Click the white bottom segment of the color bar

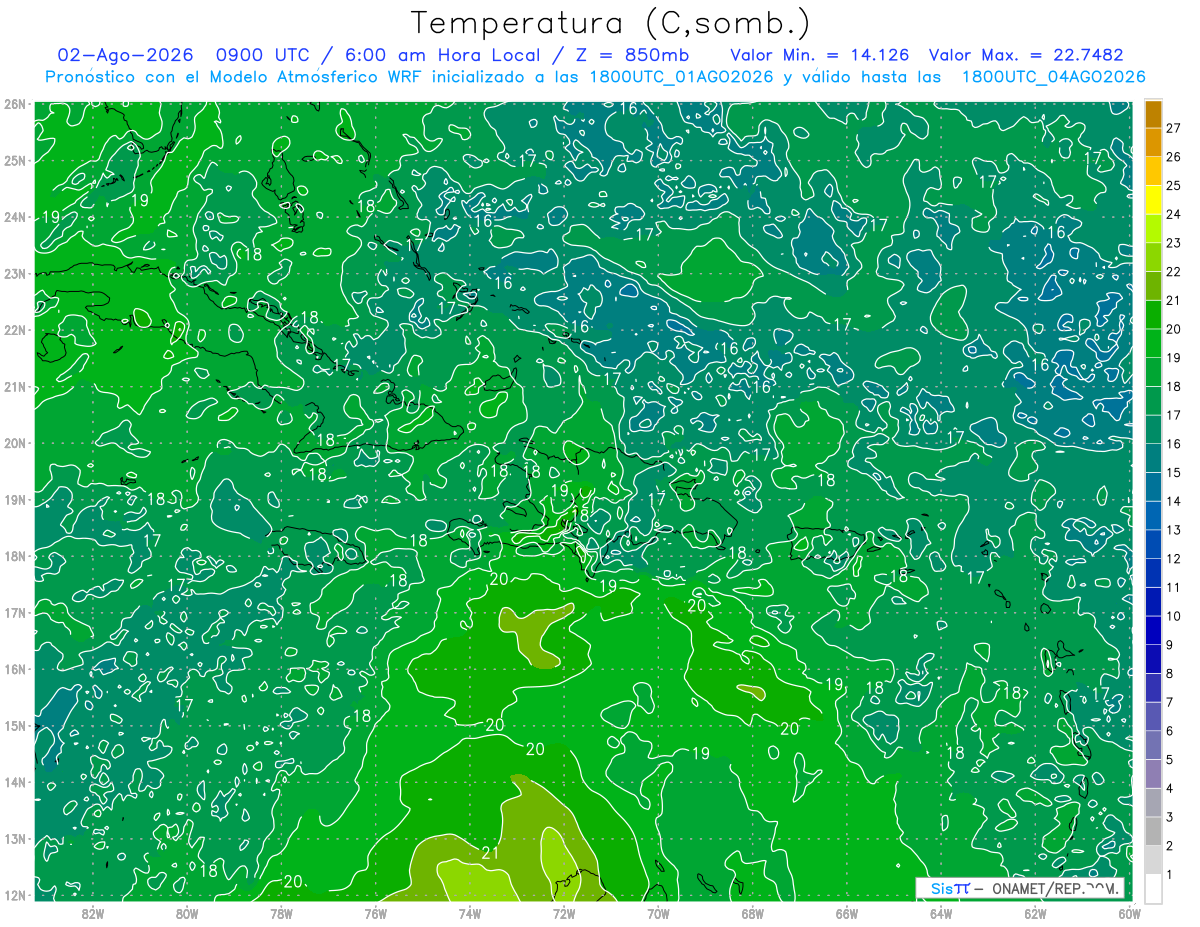[x=1154, y=887]
